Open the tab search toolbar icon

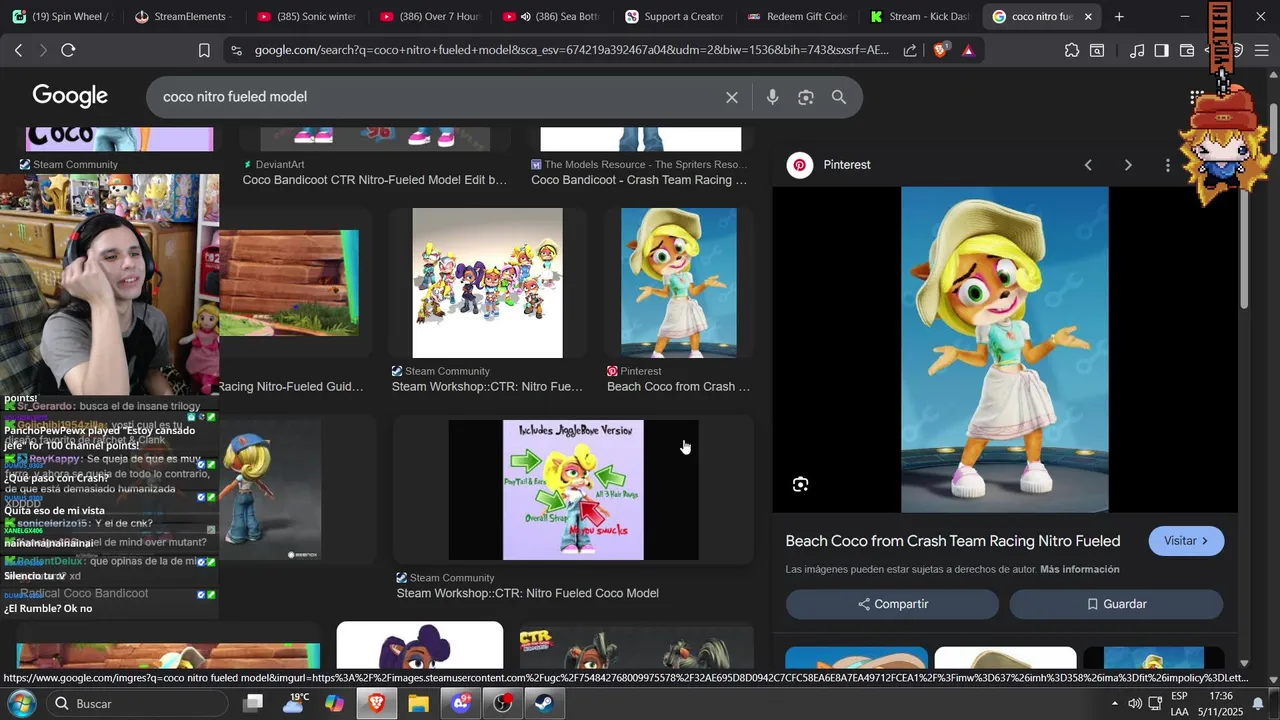pyautogui.click(x=1098, y=50)
